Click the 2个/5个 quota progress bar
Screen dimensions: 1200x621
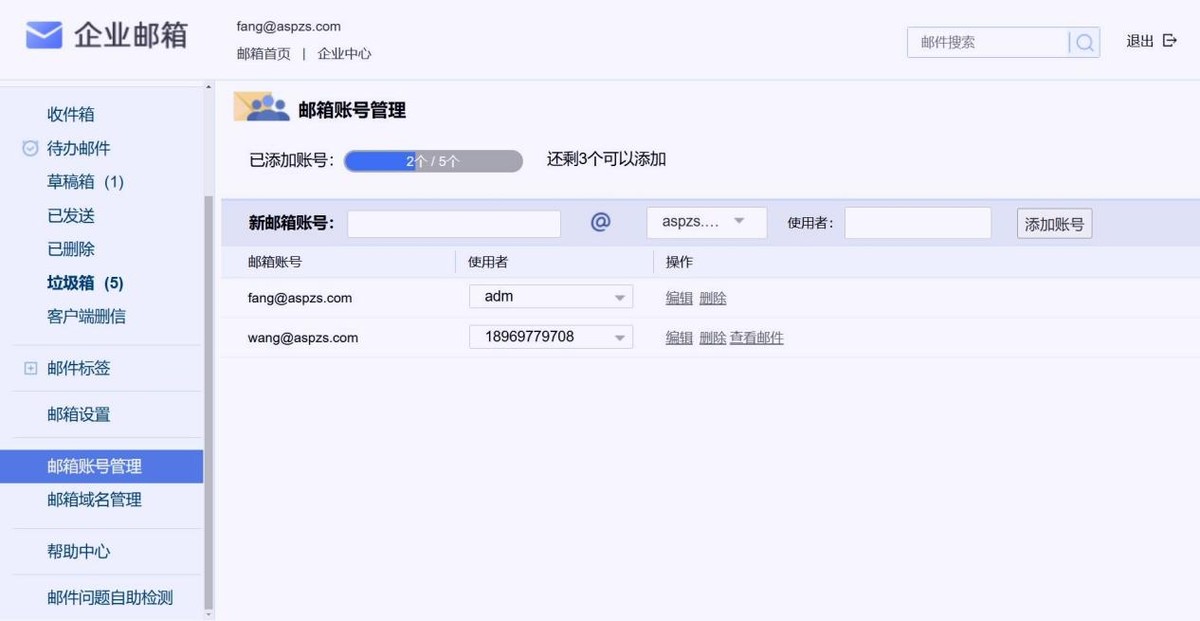click(433, 160)
